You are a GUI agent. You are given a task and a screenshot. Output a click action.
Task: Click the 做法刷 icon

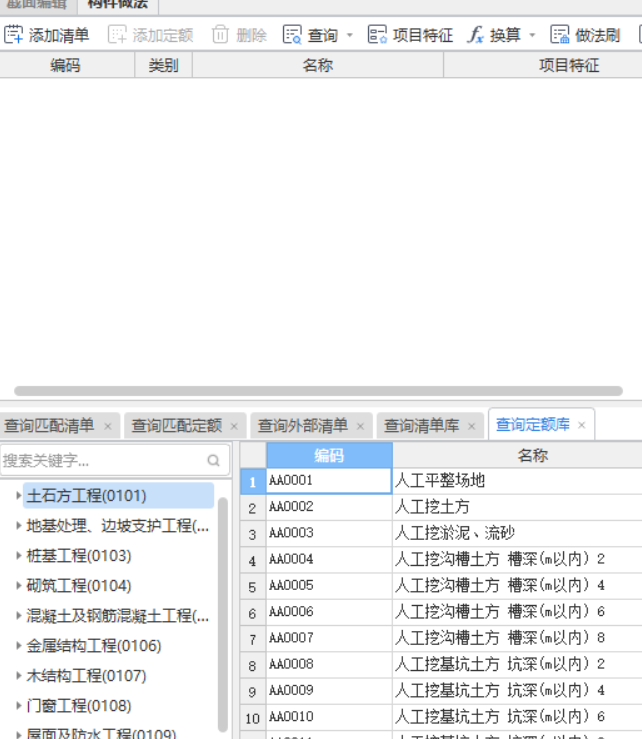point(560,35)
